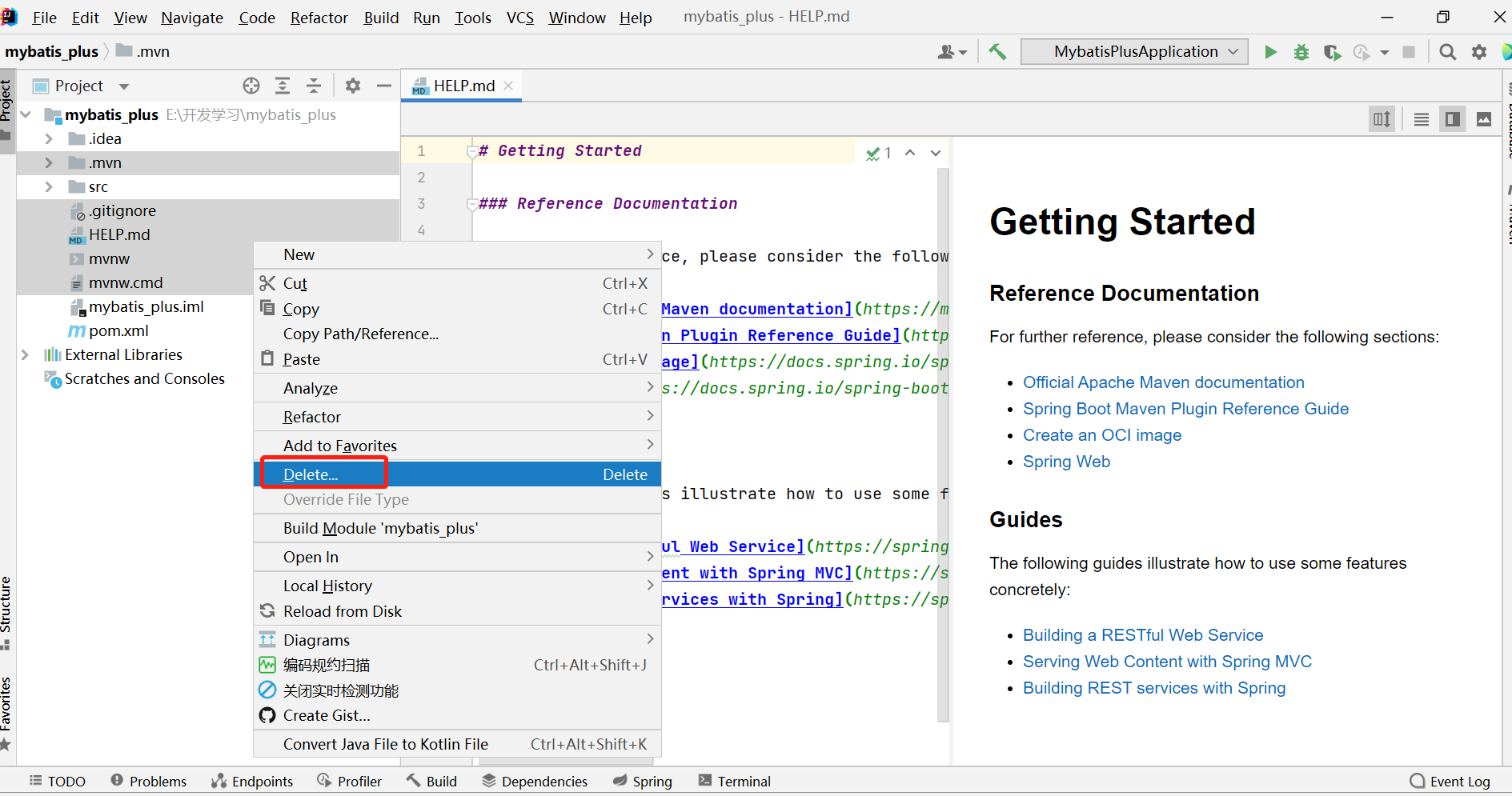Switch to preview-only view mode
The height and width of the screenshot is (796, 1512).
(1484, 119)
